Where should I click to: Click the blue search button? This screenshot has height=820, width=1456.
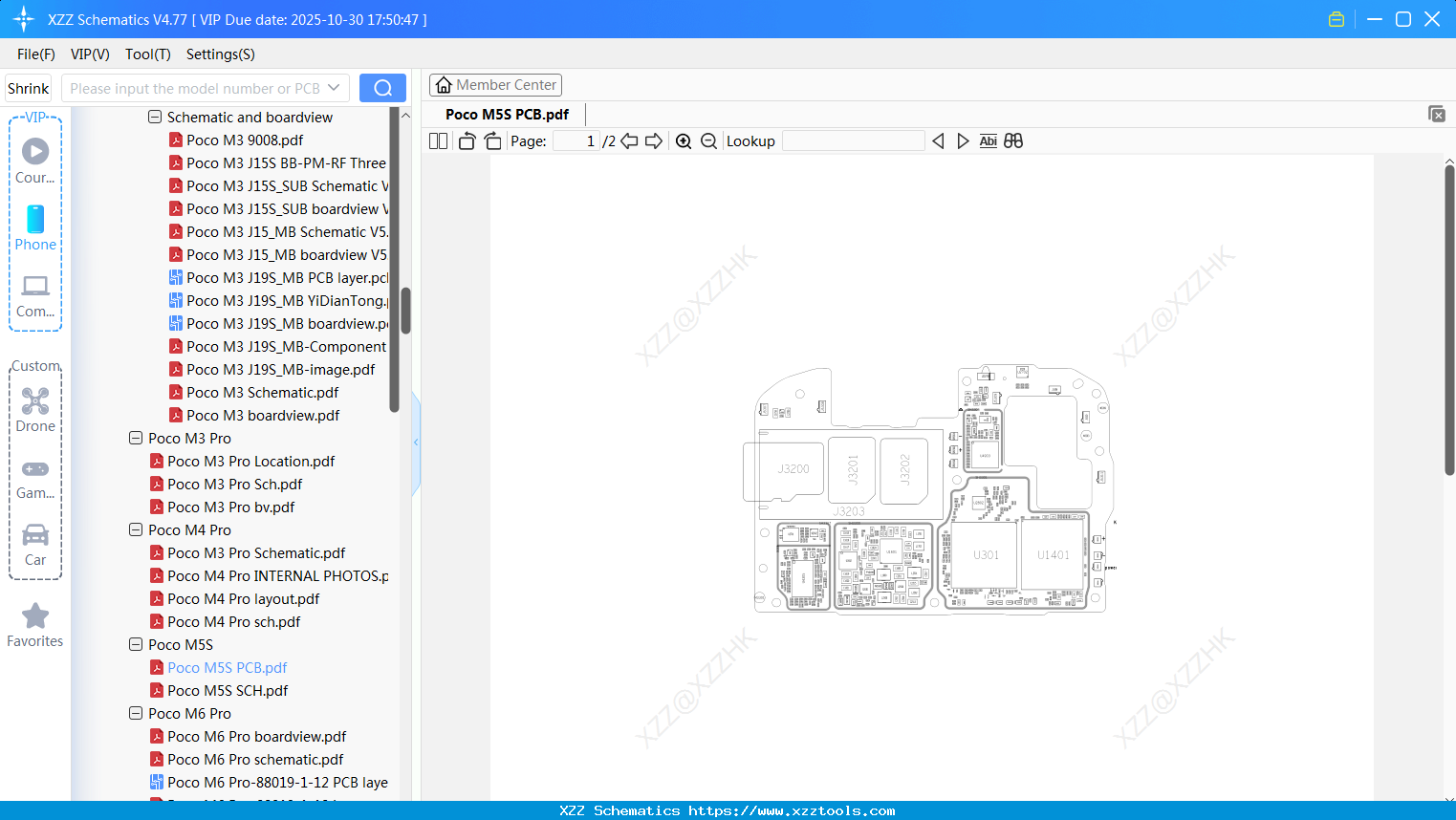382,88
